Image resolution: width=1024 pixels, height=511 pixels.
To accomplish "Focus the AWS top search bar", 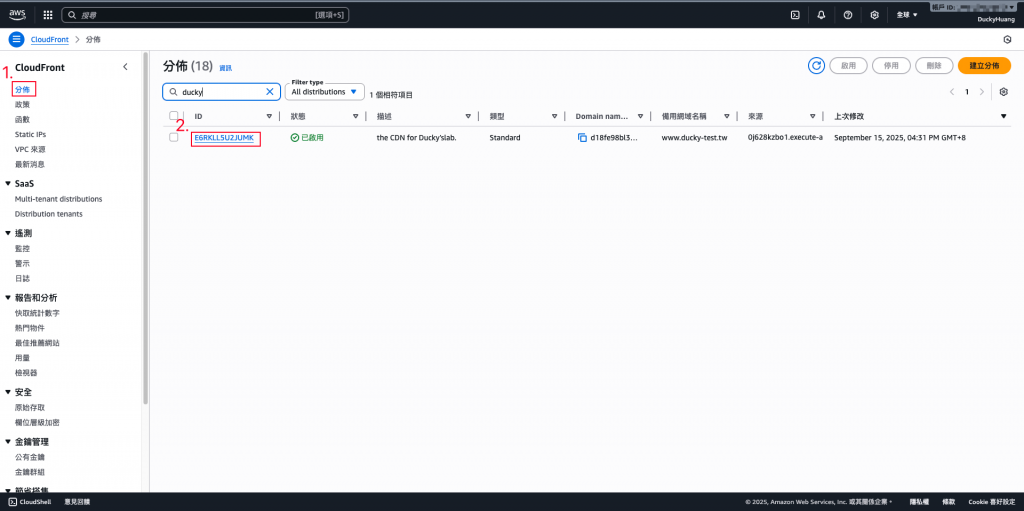I will (205, 14).
